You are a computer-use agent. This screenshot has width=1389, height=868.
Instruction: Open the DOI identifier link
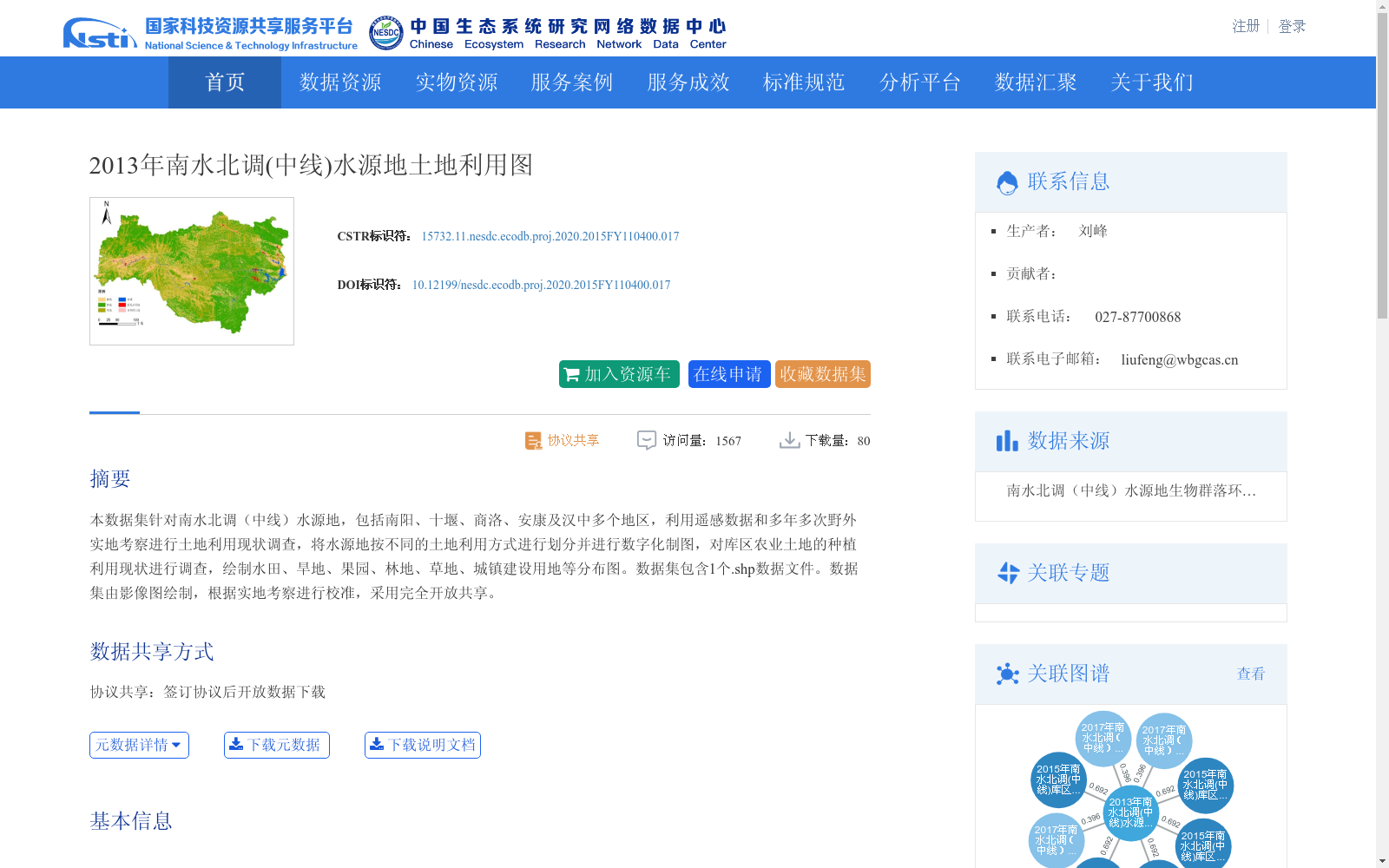click(541, 285)
